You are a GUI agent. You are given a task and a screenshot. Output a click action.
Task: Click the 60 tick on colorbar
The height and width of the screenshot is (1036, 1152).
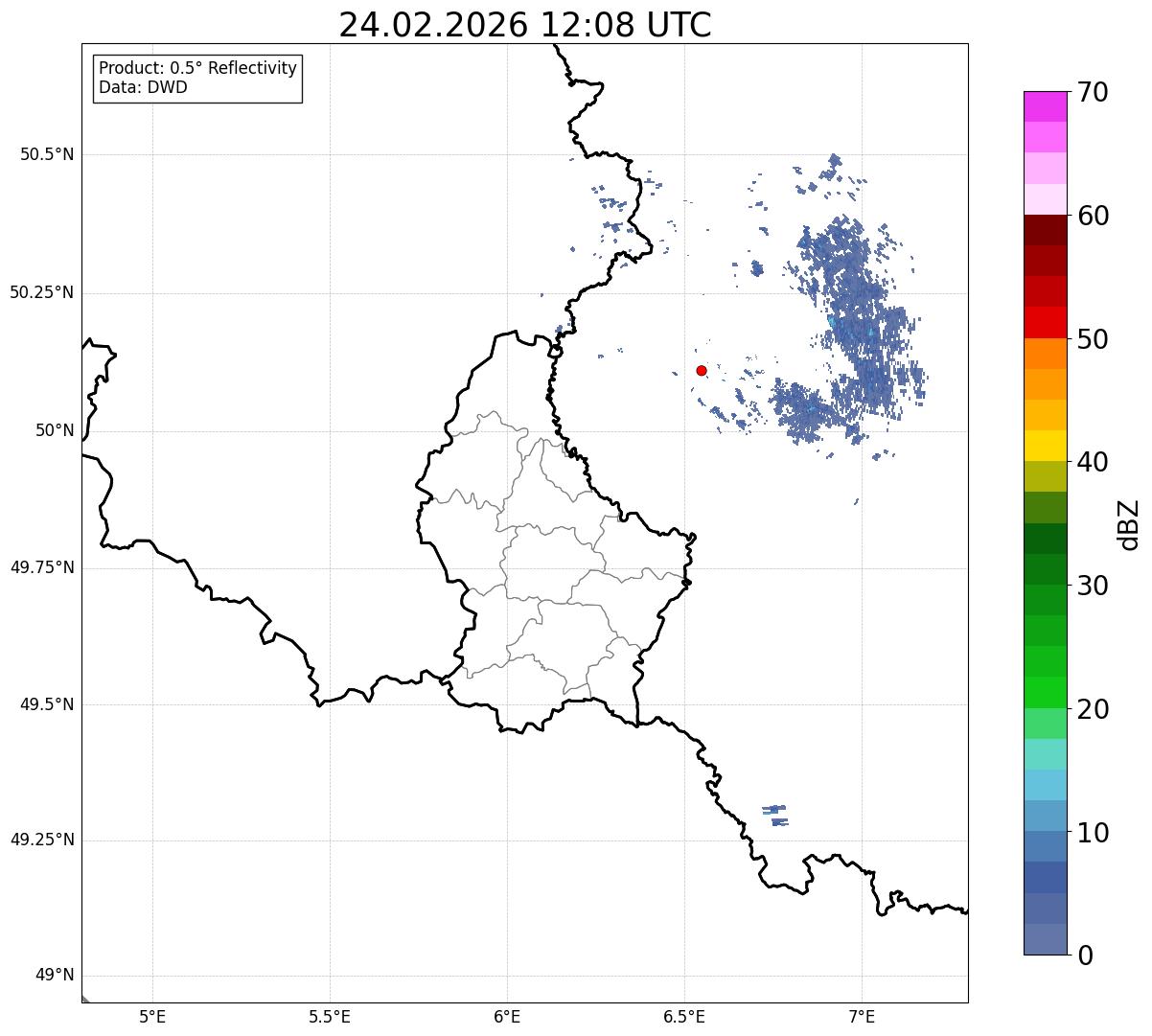[1092, 216]
